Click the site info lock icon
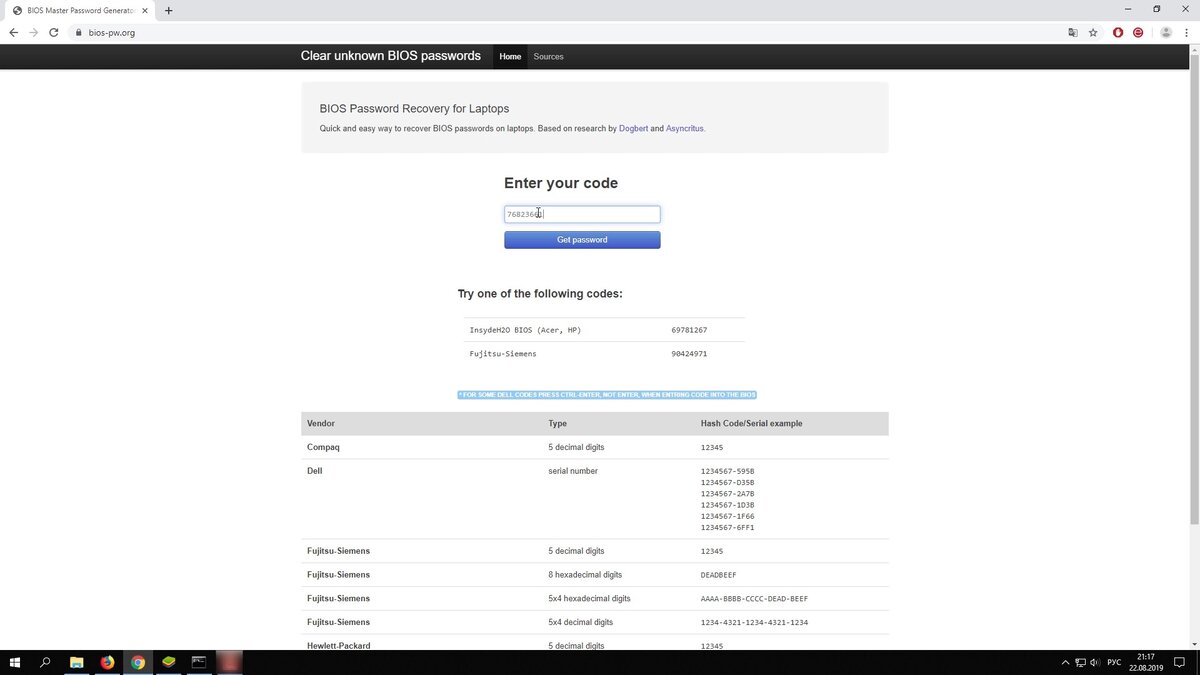Screen dimensions: 1200x675 78,32
